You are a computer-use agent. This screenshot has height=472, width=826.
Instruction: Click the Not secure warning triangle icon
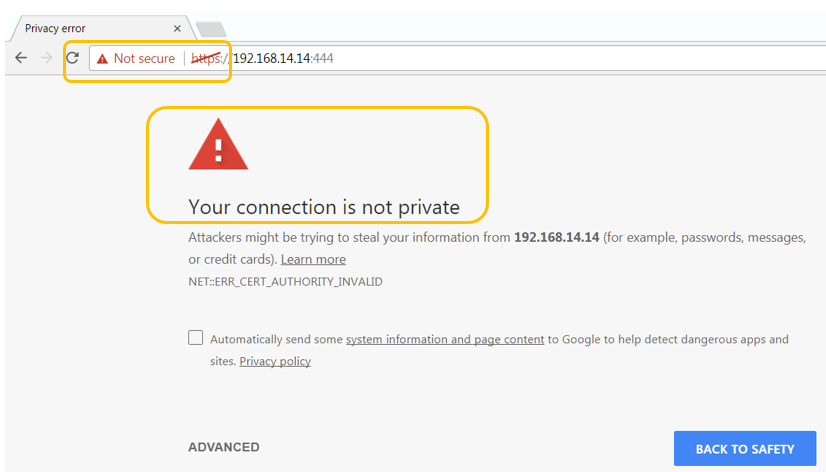102,59
